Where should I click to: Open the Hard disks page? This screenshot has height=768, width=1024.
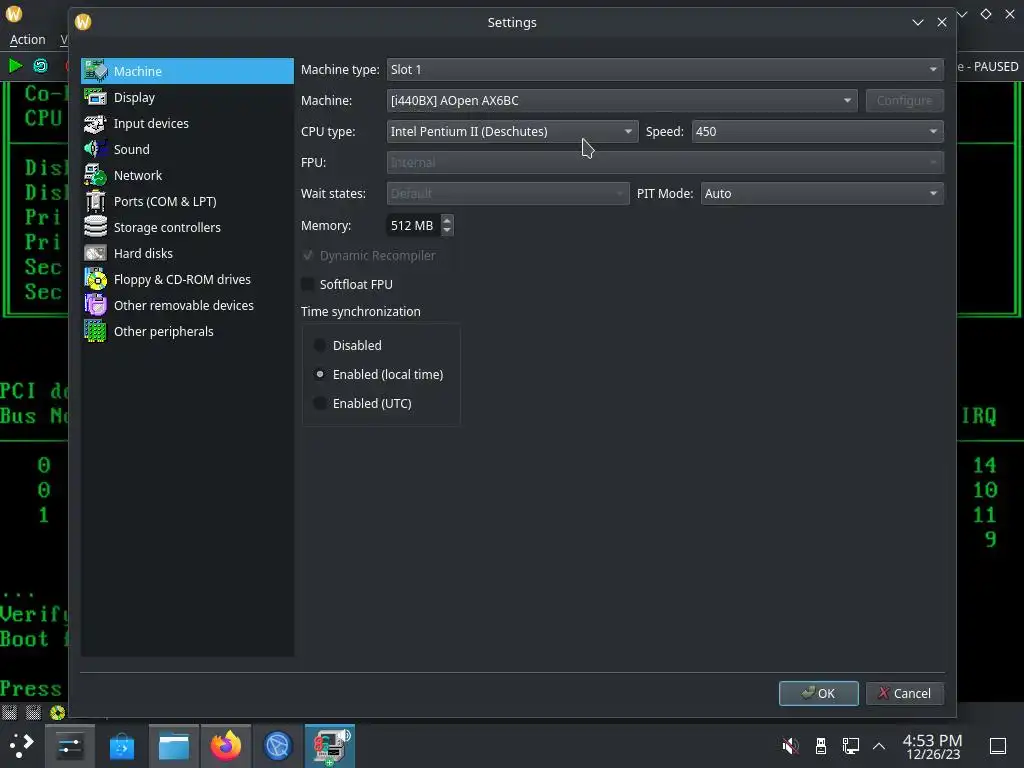[187, 253]
